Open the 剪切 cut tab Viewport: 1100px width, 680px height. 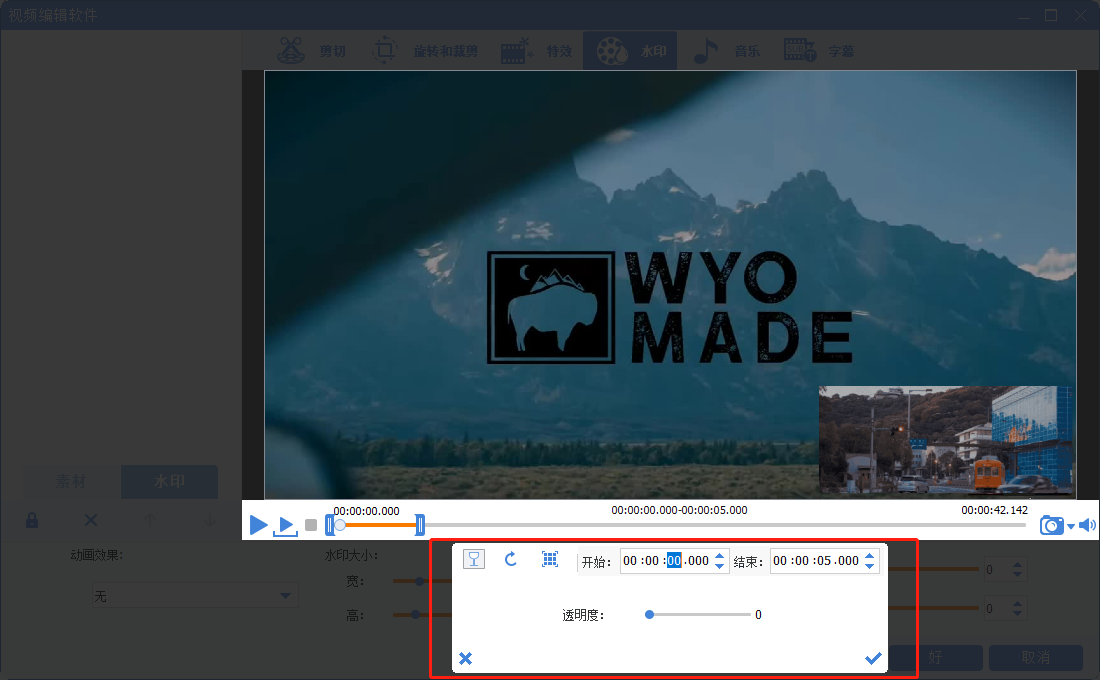[x=311, y=51]
